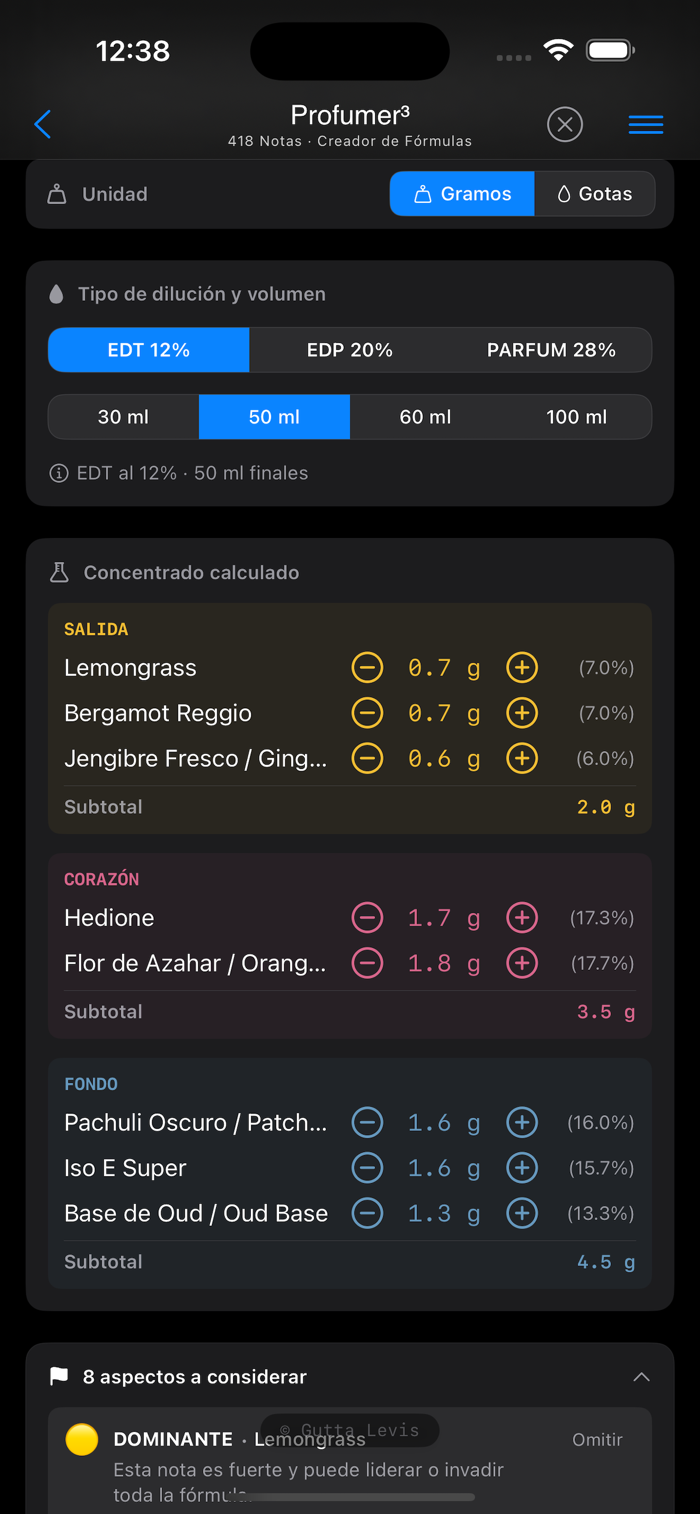The height and width of the screenshot is (1514, 700).
Task: Tap the circled X icon in header
Action: (x=565, y=125)
